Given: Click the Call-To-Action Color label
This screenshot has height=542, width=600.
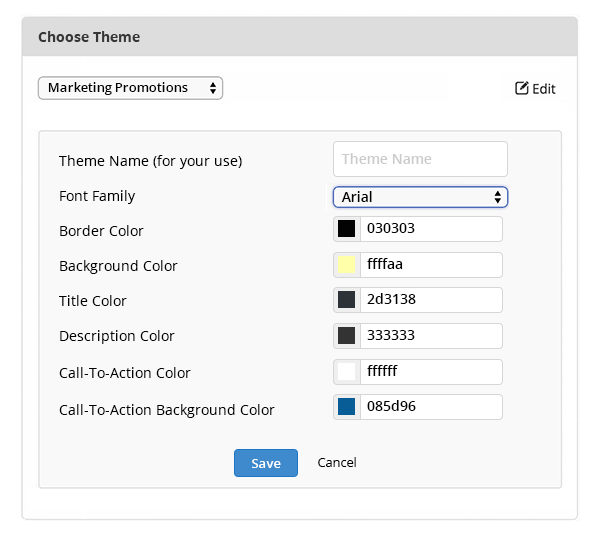Looking at the screenshot, I should pos(124,373).
